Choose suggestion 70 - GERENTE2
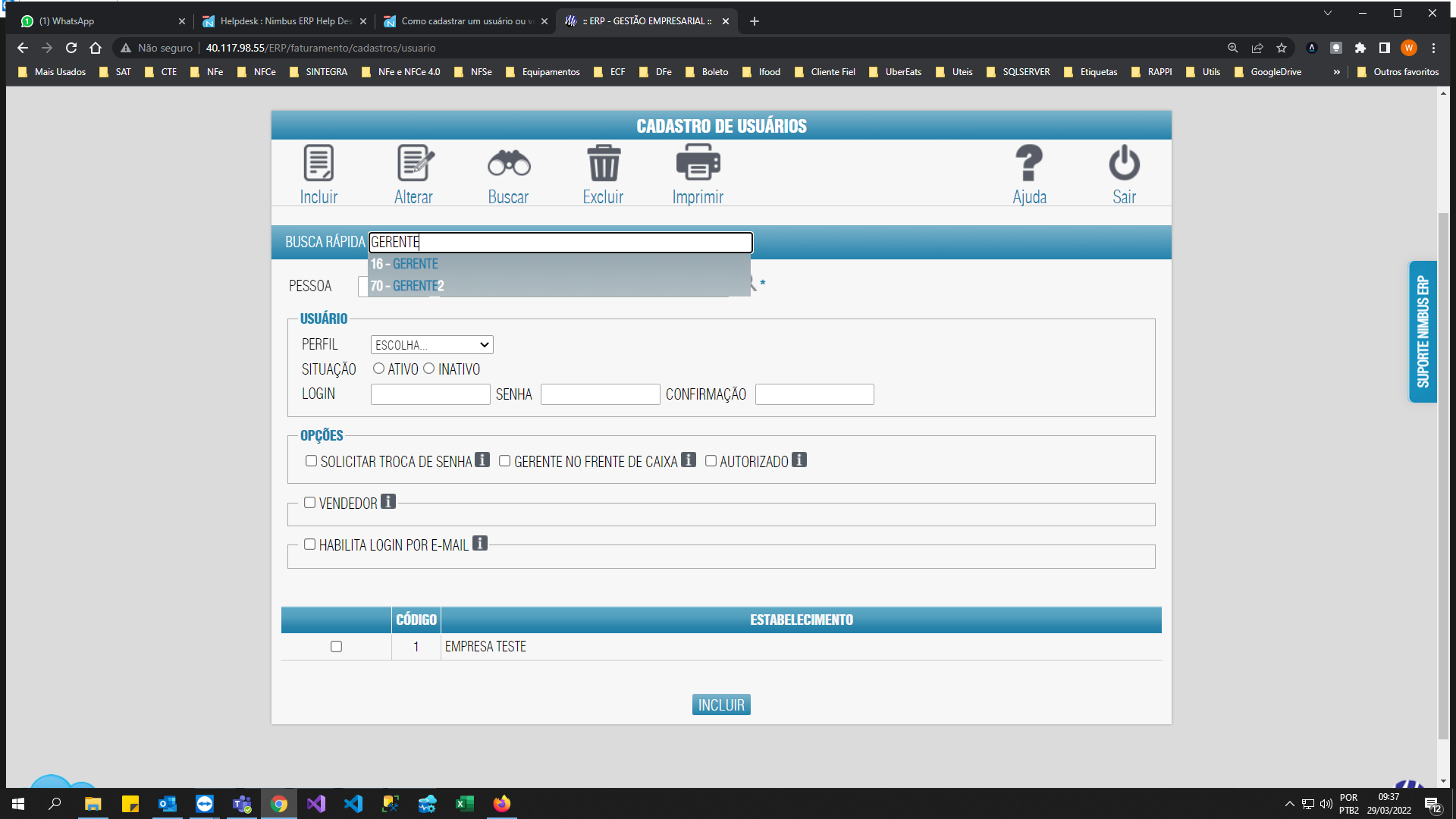 click(407, 286)
